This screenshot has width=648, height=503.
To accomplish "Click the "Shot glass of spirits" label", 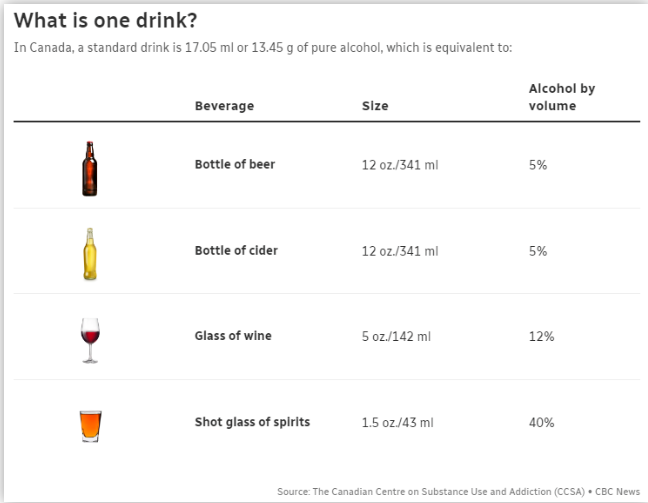I will coord(252,422).
